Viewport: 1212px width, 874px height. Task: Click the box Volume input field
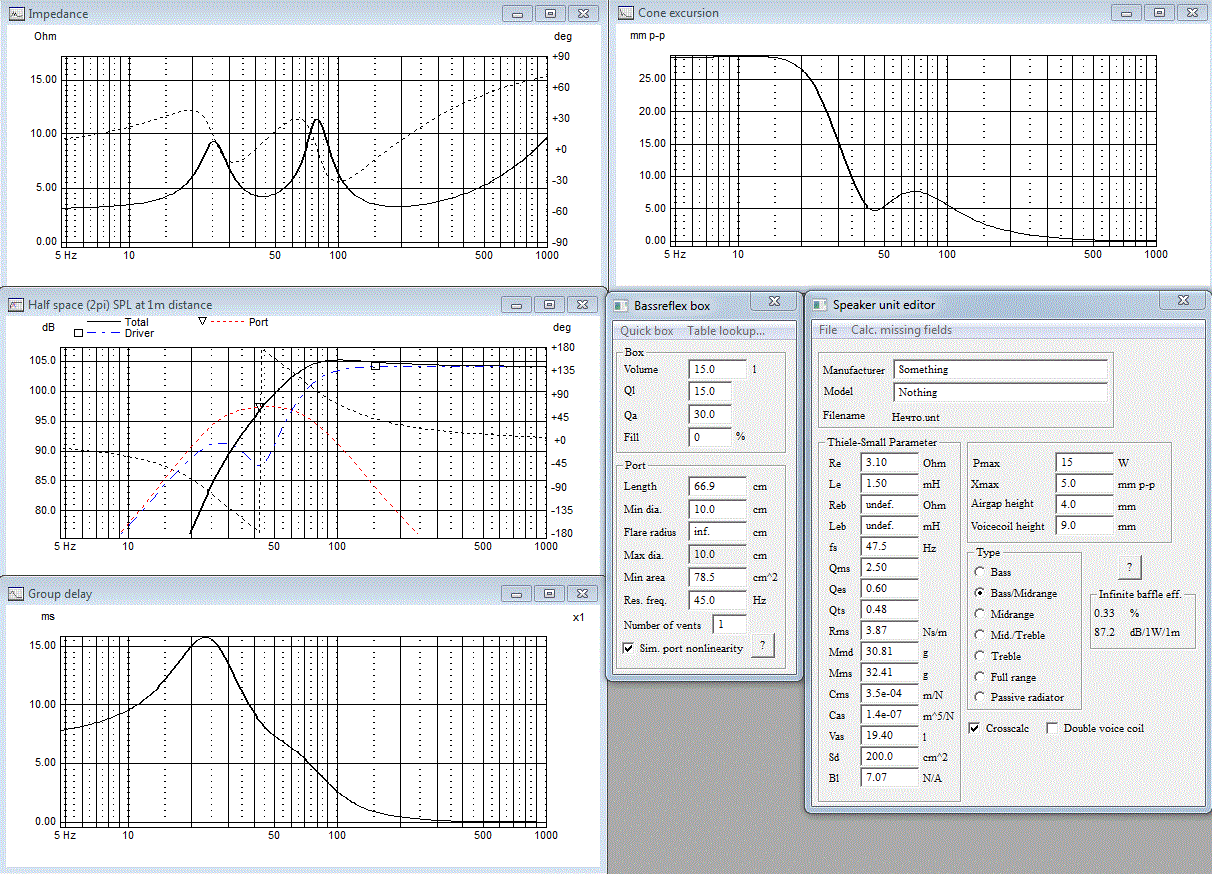click(717, 369)
